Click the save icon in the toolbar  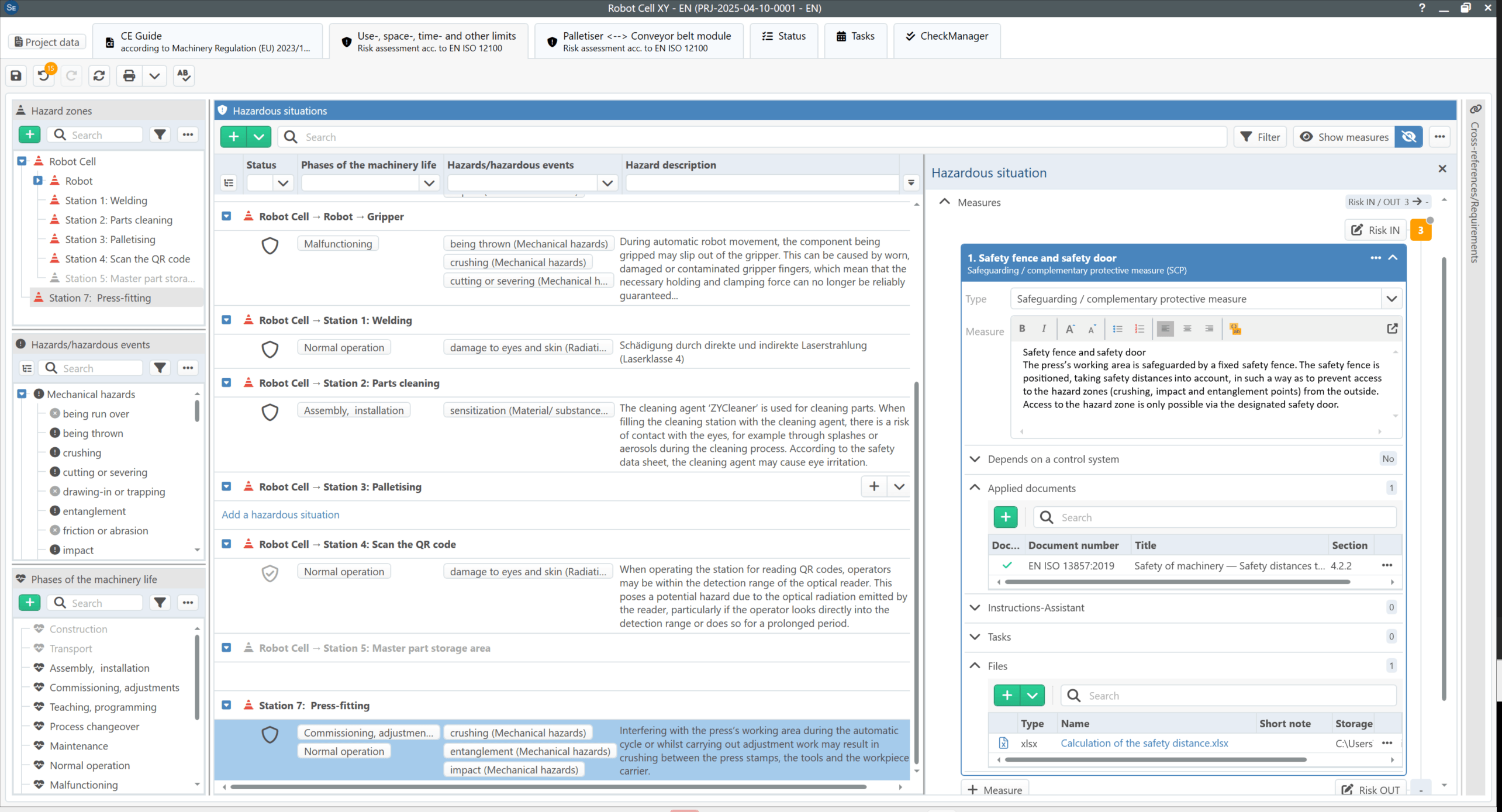click(x=16, y=75)
